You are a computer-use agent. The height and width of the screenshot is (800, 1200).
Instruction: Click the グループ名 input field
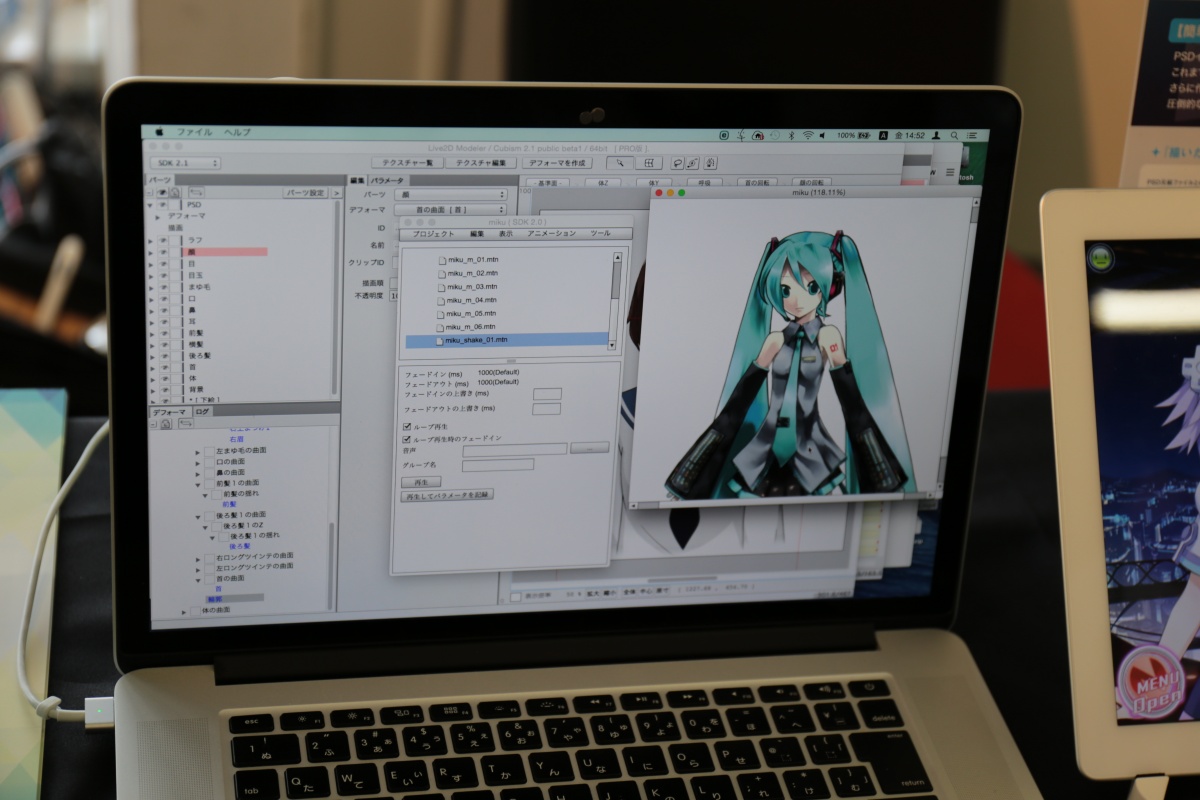498,465
